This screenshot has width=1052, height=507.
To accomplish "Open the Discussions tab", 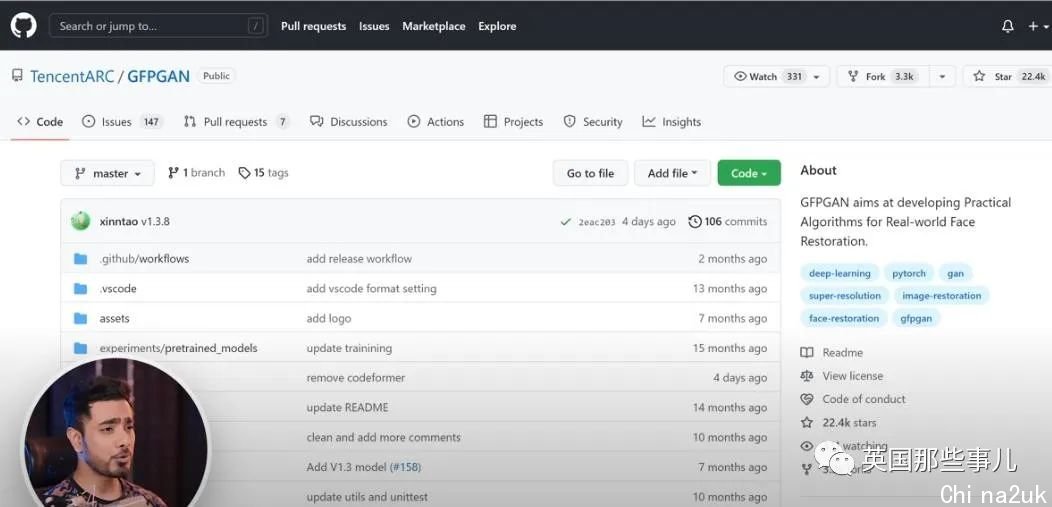I will tap(348, 121).
